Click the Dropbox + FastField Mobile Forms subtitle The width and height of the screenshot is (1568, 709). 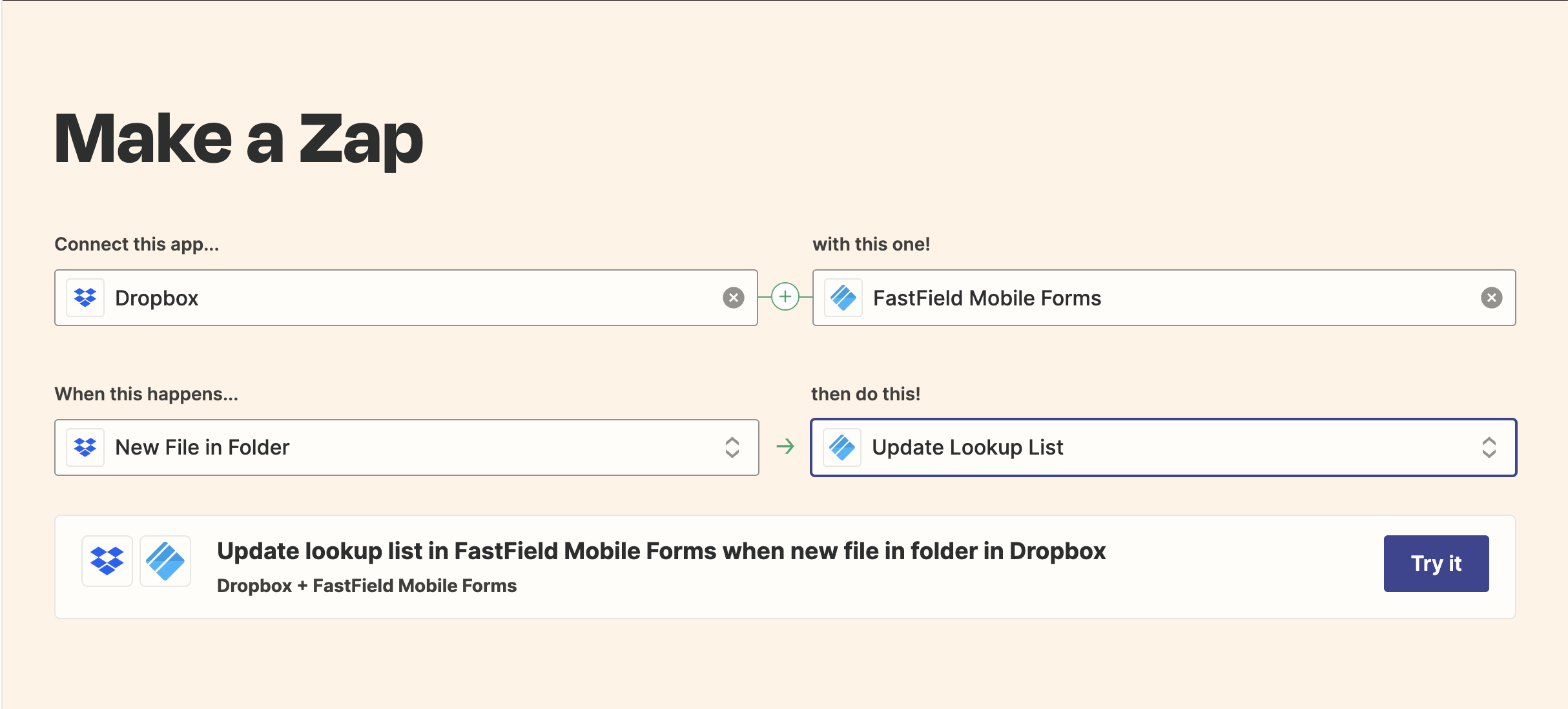click(366, 586)
